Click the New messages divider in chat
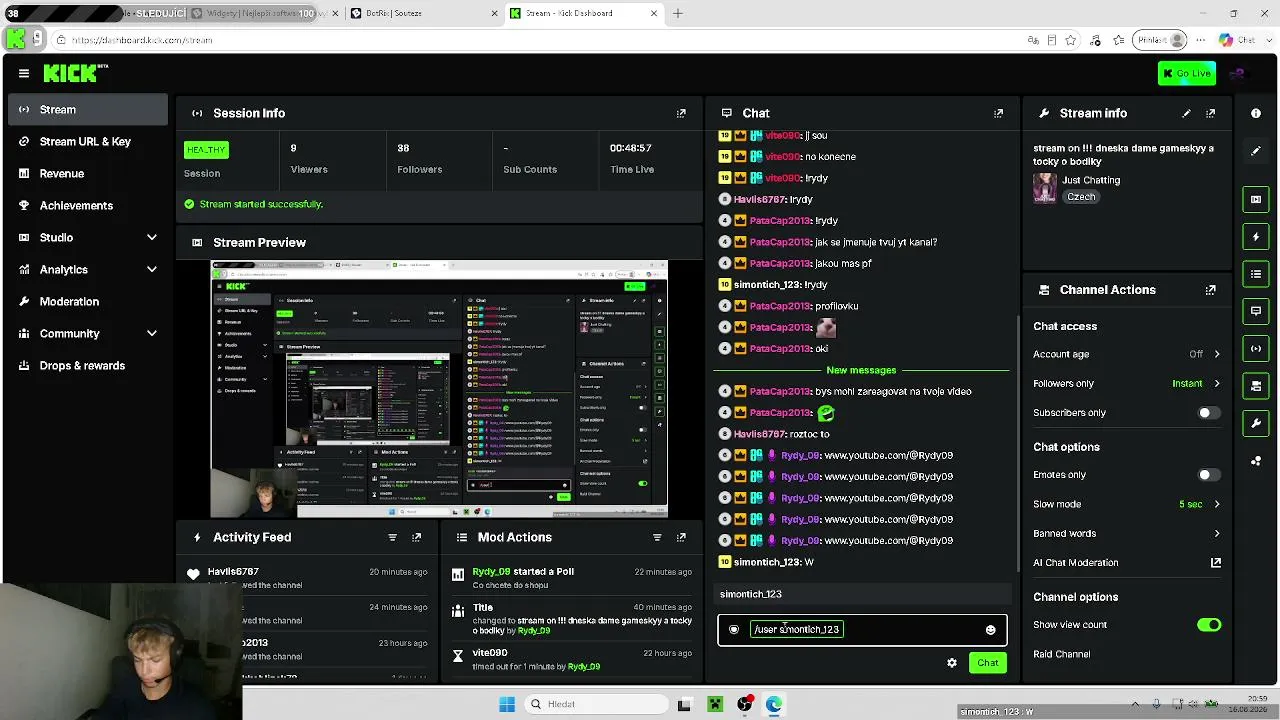The height and width of the screenshot is (720, 1280). pos(861,370)
